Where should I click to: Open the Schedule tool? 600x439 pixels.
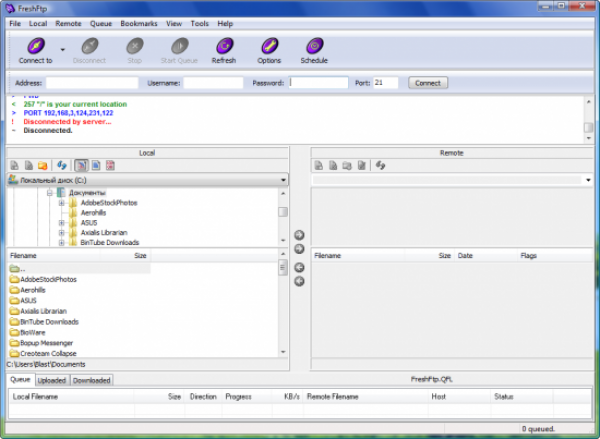pyautogui.click(x=314, y=48)
